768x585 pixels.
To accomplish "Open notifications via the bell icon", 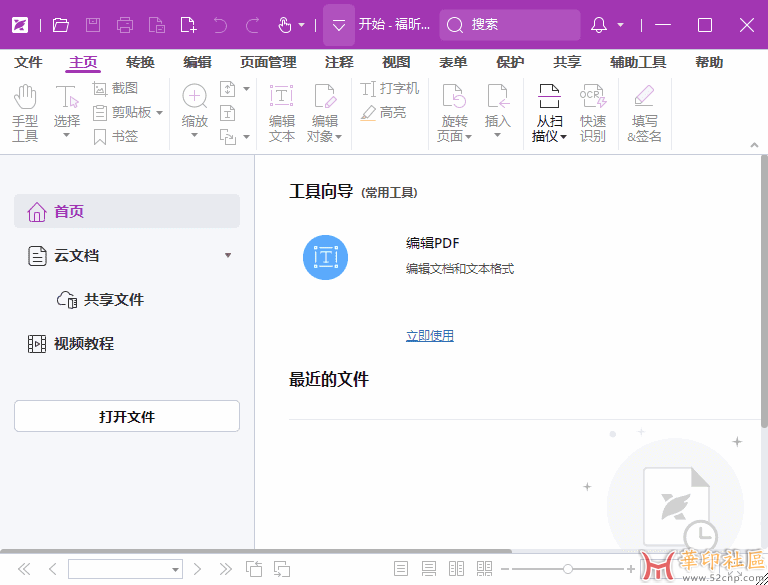I will [599, 25].
